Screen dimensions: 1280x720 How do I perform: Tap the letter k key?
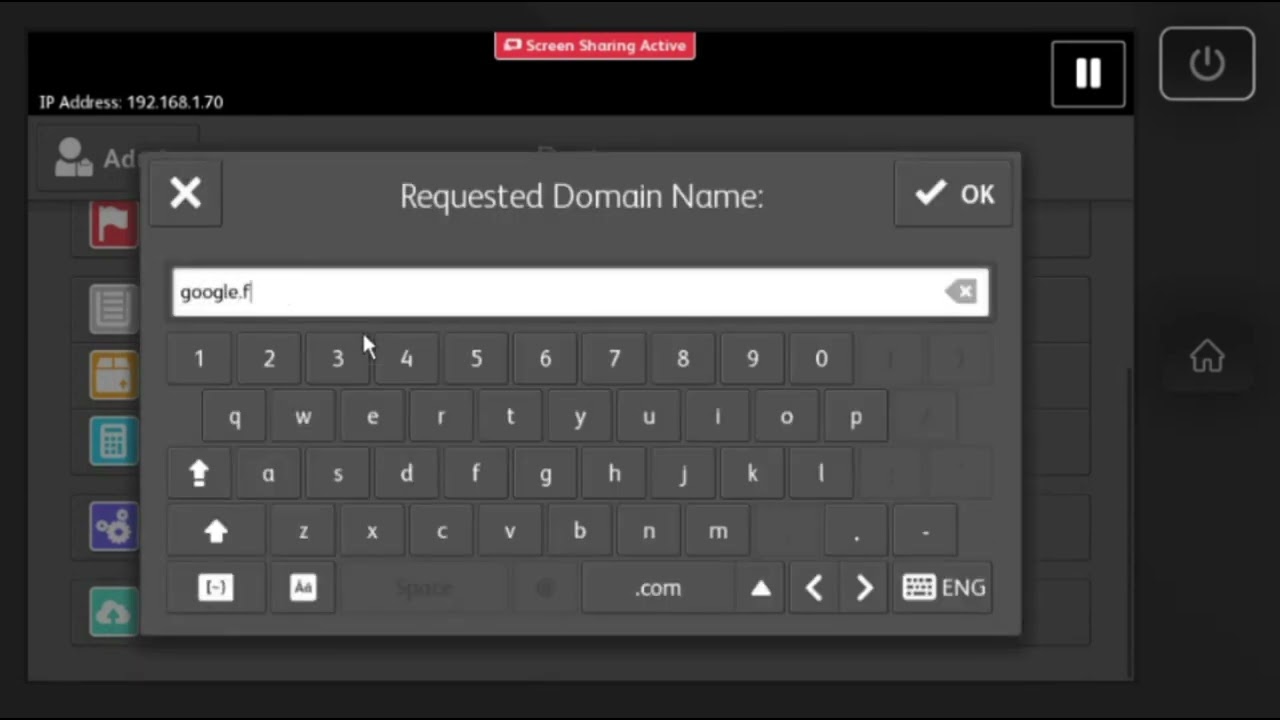point(752,474)
